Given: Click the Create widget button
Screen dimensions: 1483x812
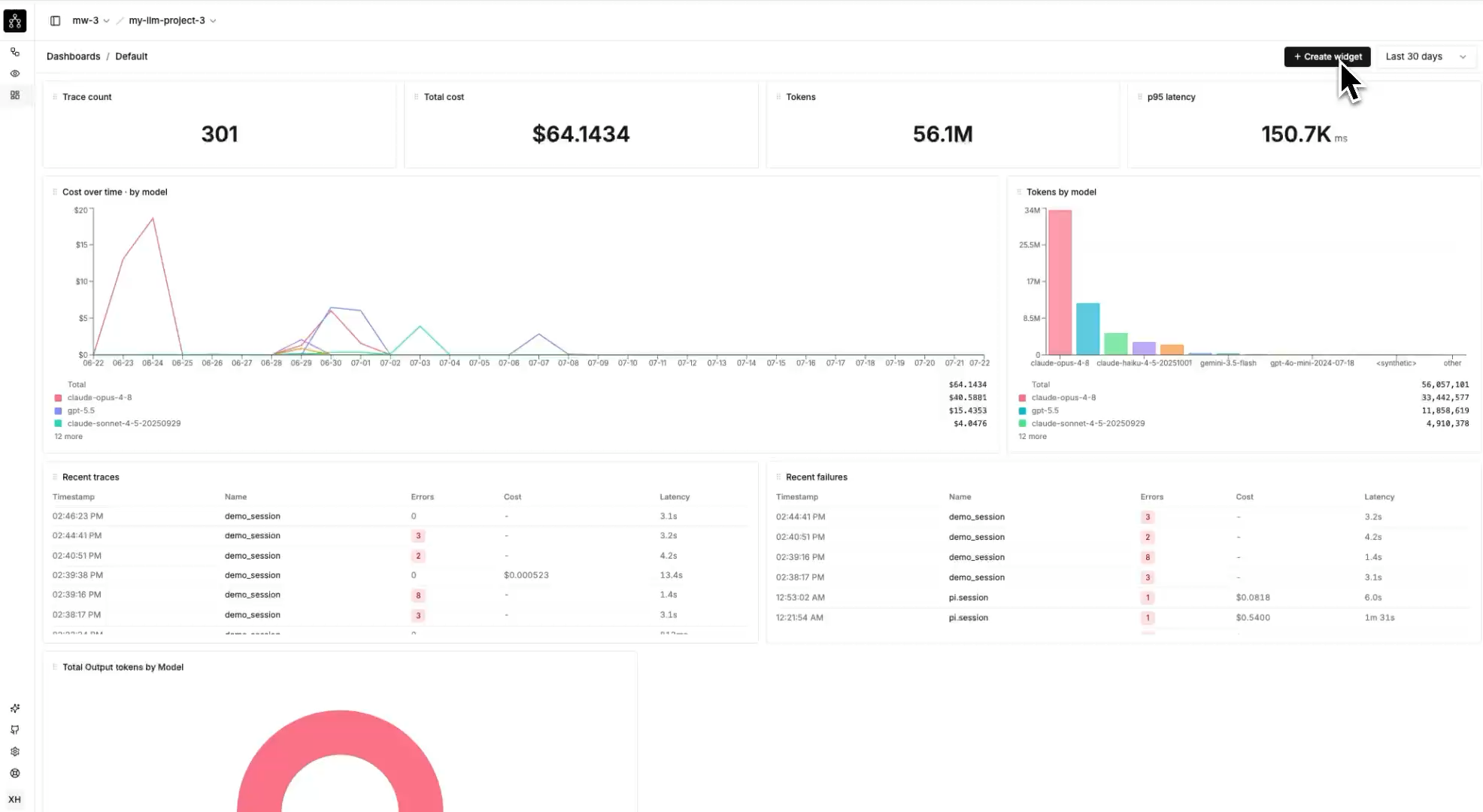Looking at the screenshot, I should [1327, 56].
